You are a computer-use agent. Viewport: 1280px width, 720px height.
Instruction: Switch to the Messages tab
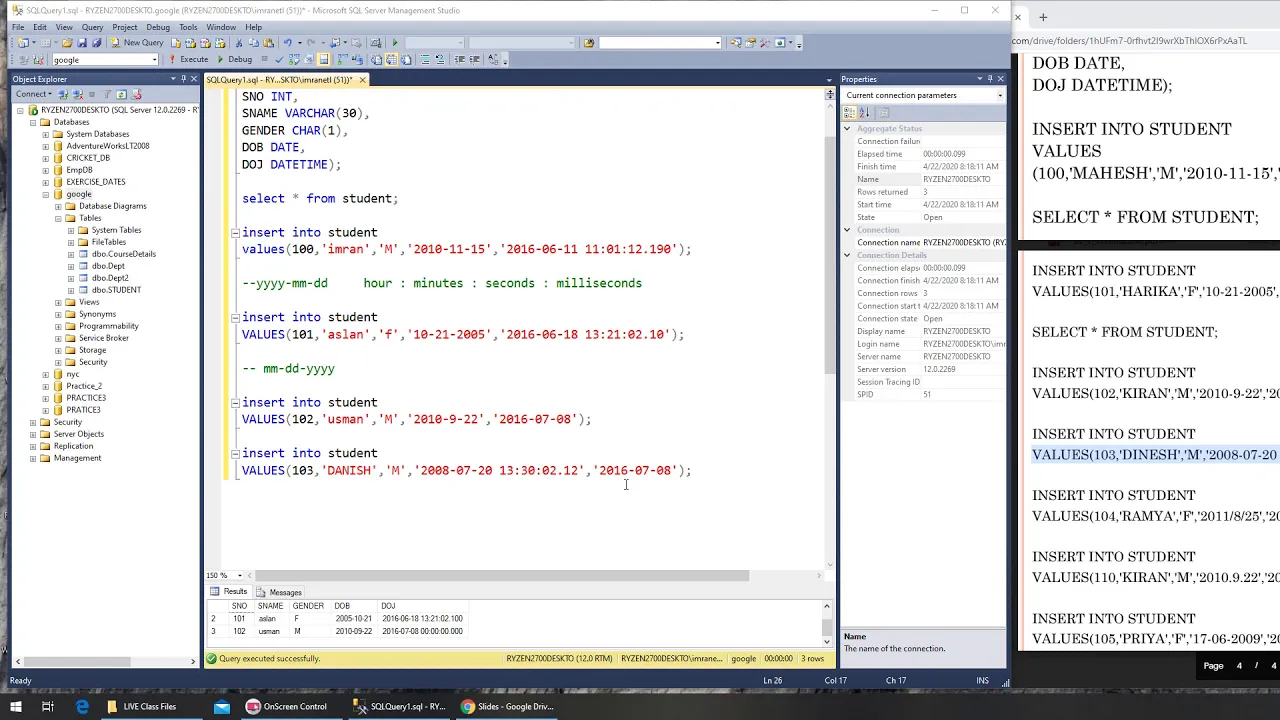[x=279, y=592]
